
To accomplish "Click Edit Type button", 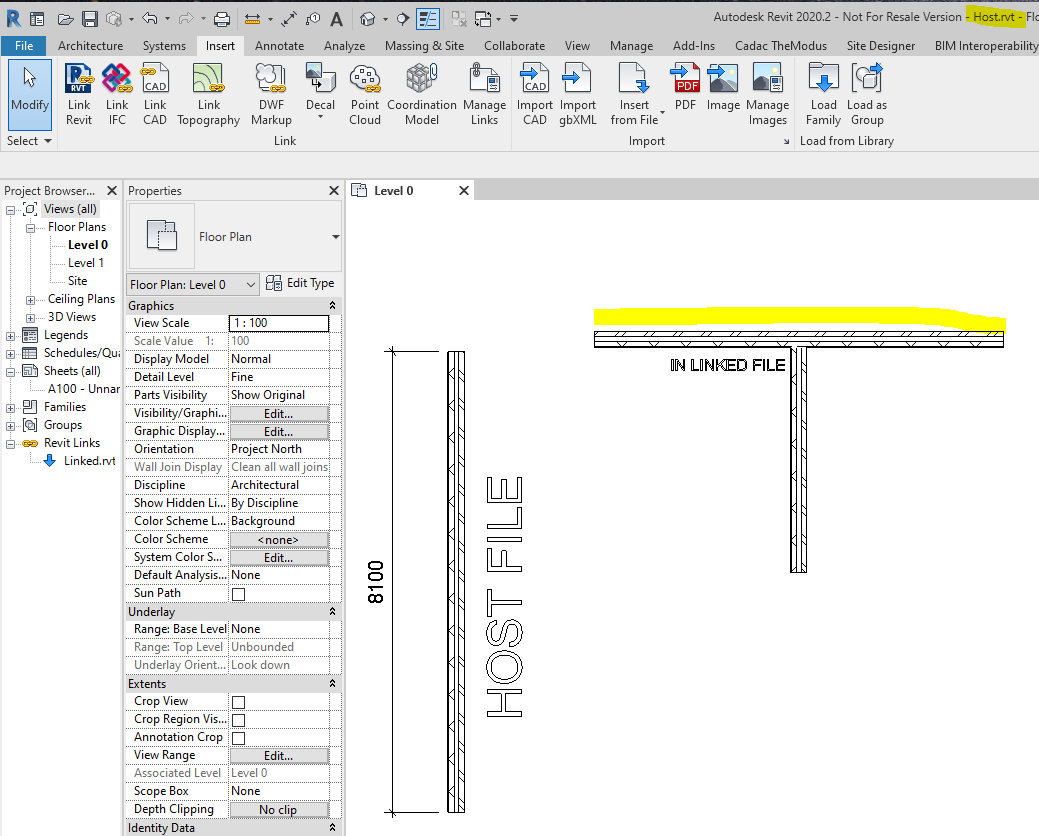I will click(300, 284).
